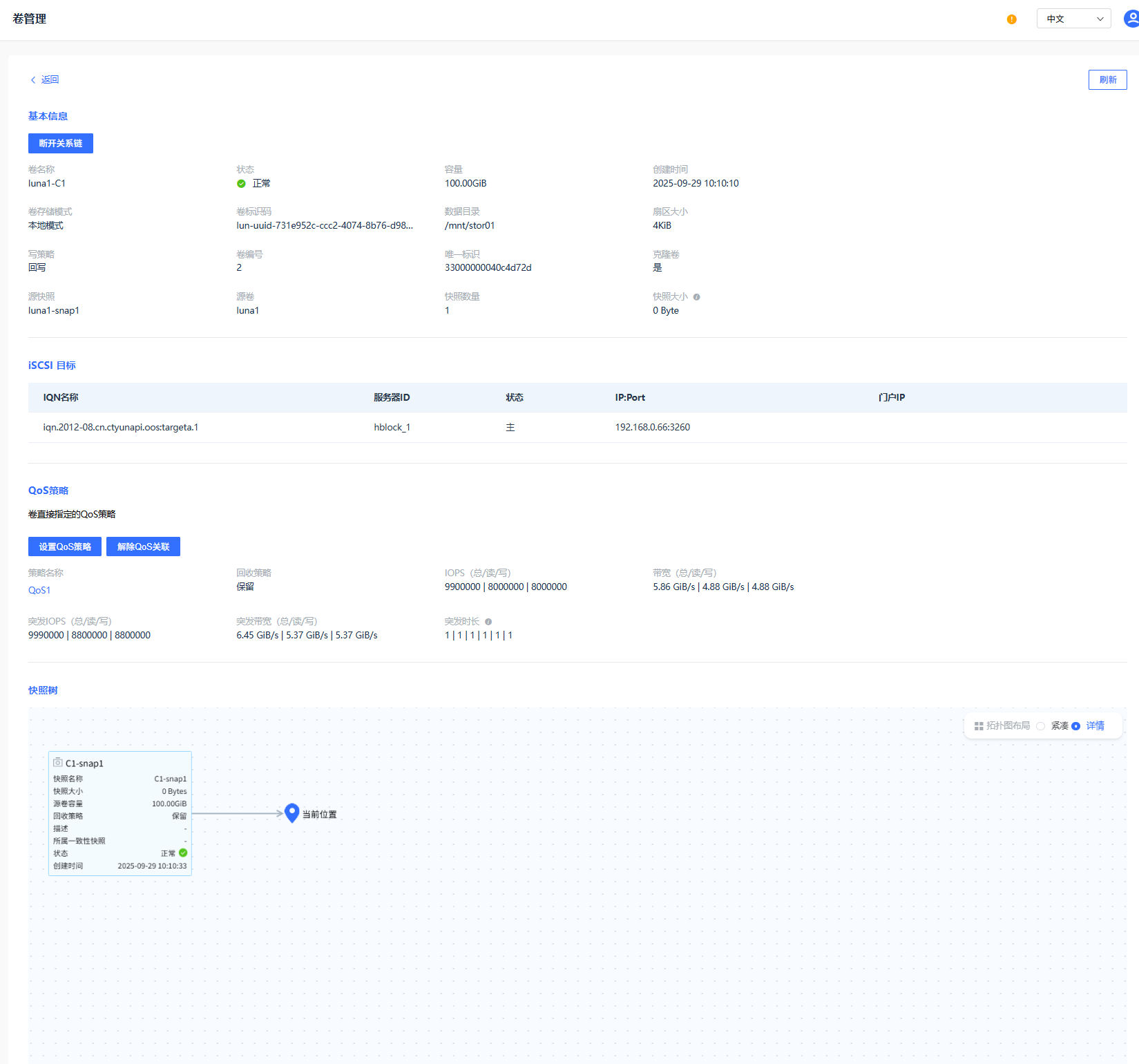1139x1064 pixels.
Task: Click the green status icon next to 正常
Action: click(241, 184)
